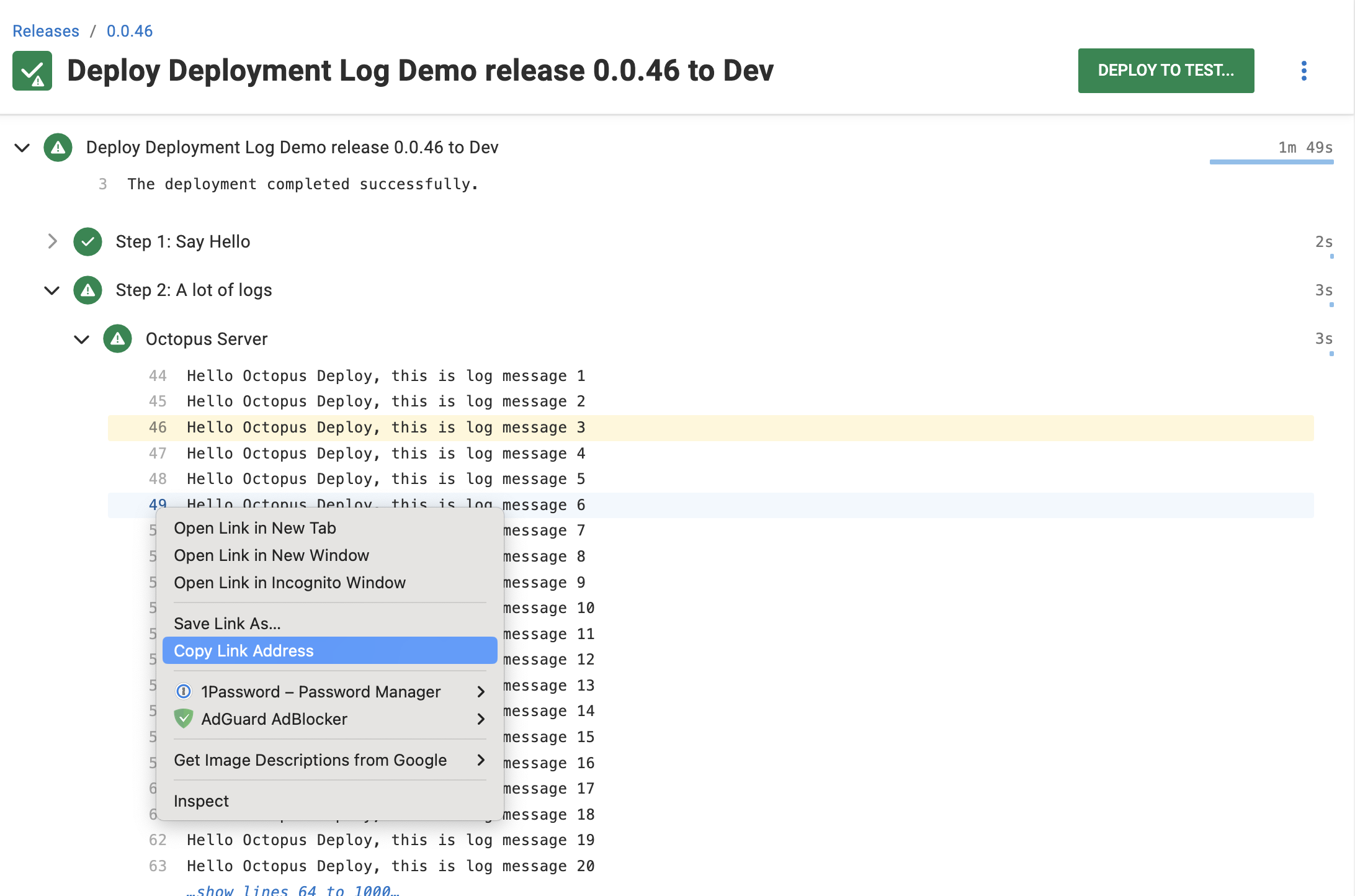Click the 1Password icon in context menu
This screenshot has width=1355, height=896.
point(184,691)
